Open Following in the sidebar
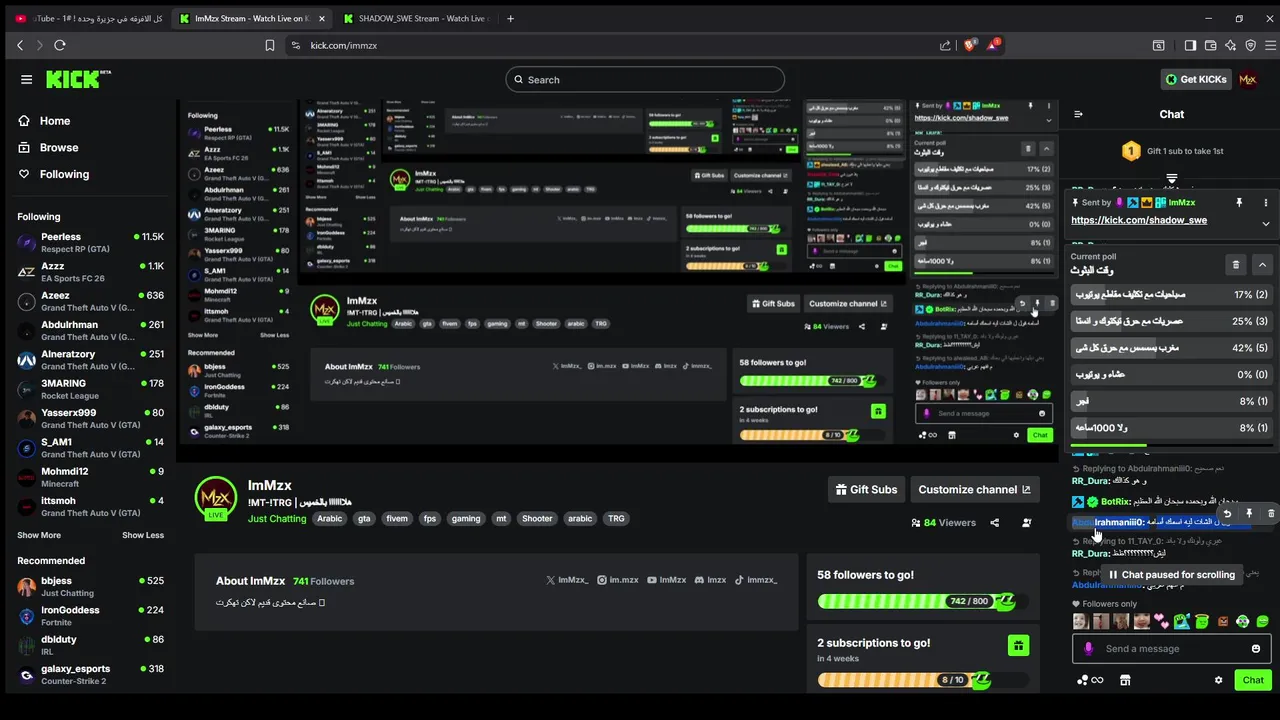Viewport: 1280px width, 720px height. (x=54, y=174)
